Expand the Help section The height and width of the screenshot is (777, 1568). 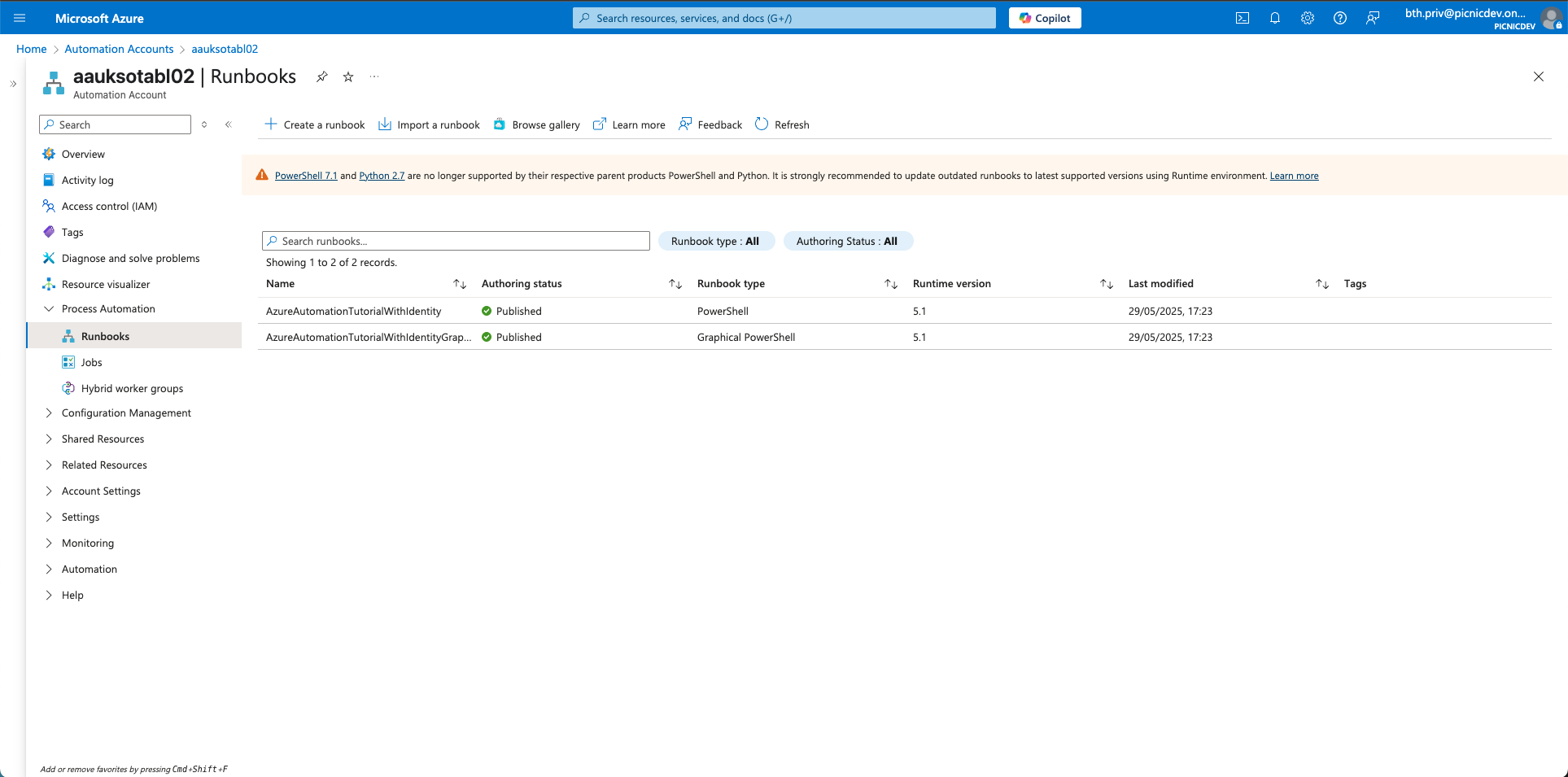(49, 595)
